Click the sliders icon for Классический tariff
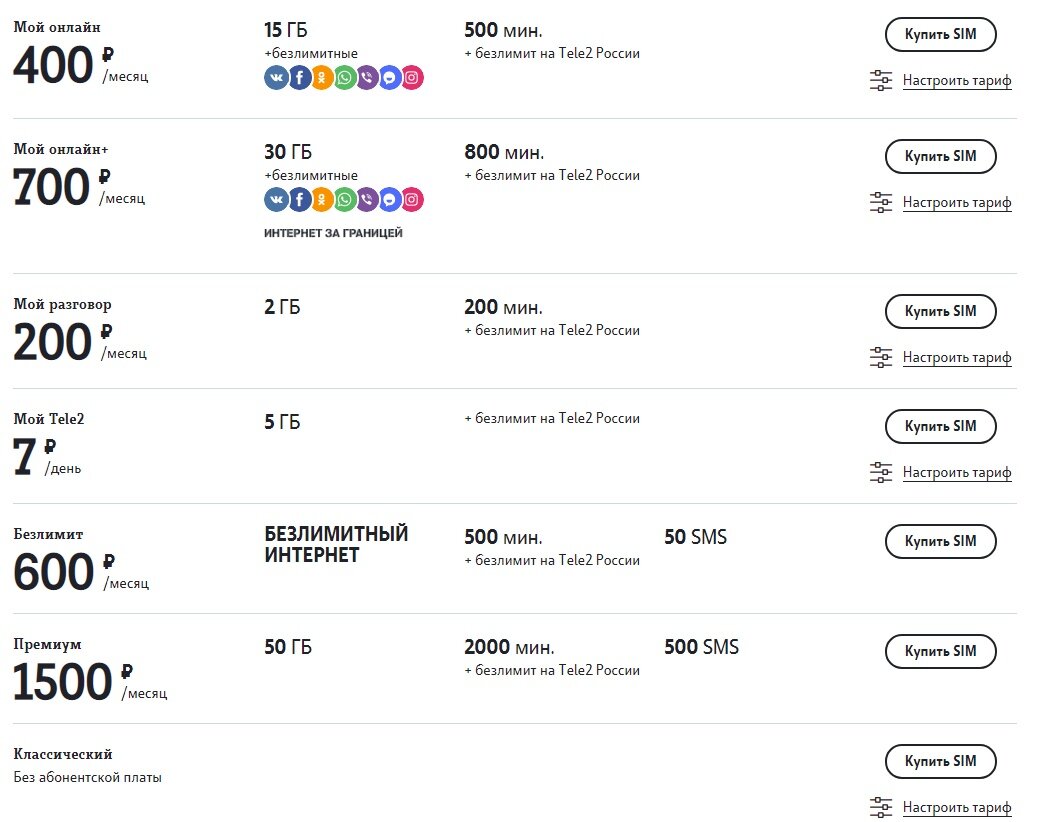 coord(881,807)
